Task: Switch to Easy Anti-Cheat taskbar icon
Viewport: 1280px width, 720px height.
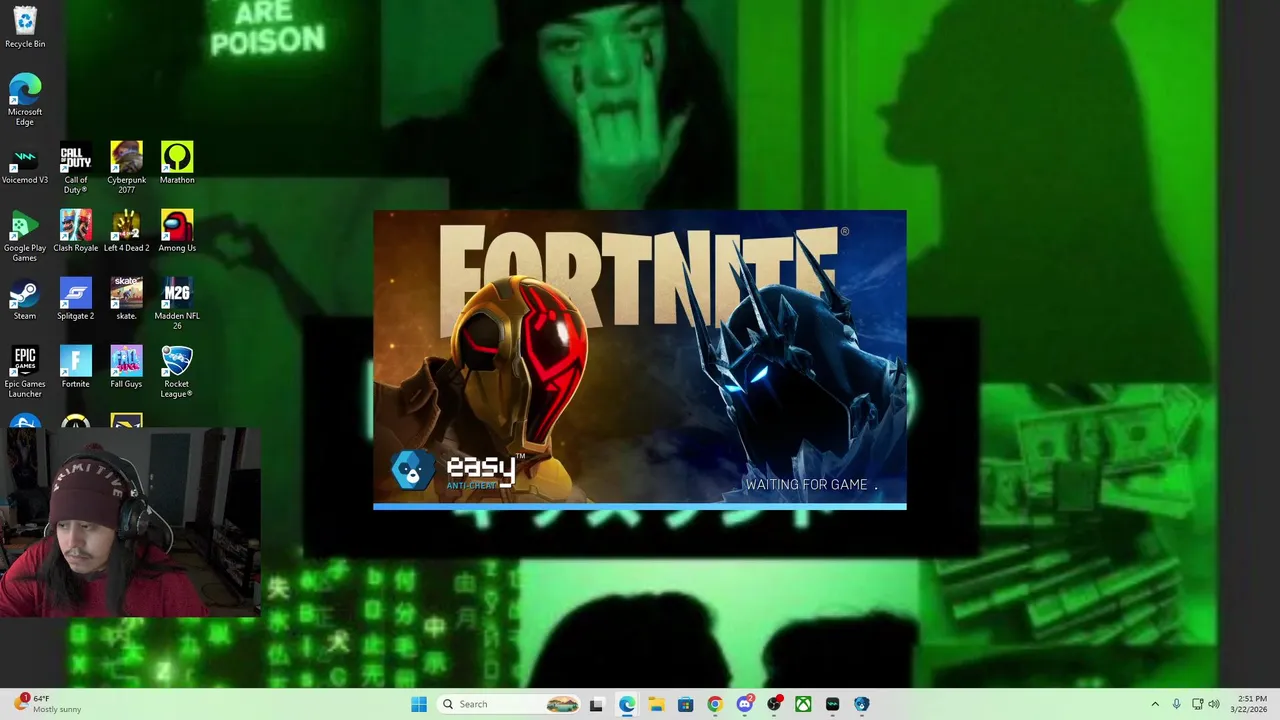Action: click(862, 704)
